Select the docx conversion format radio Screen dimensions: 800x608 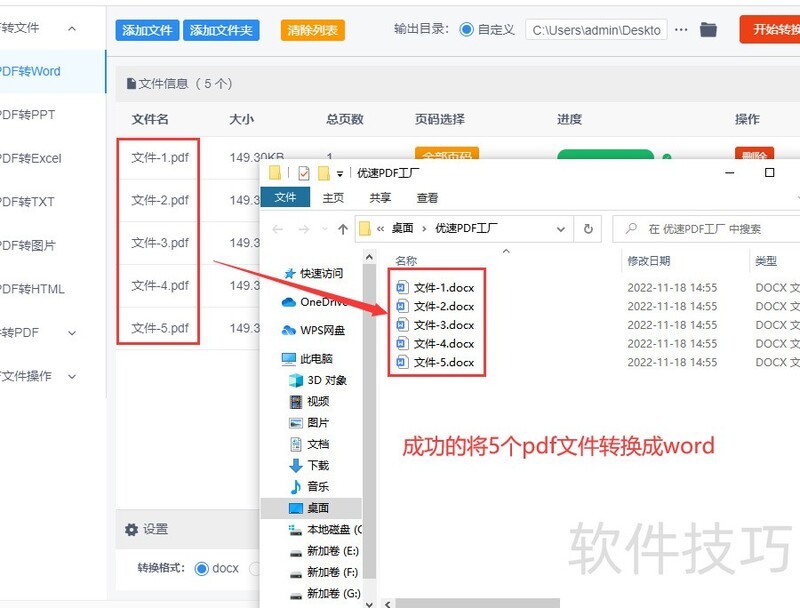202,568
